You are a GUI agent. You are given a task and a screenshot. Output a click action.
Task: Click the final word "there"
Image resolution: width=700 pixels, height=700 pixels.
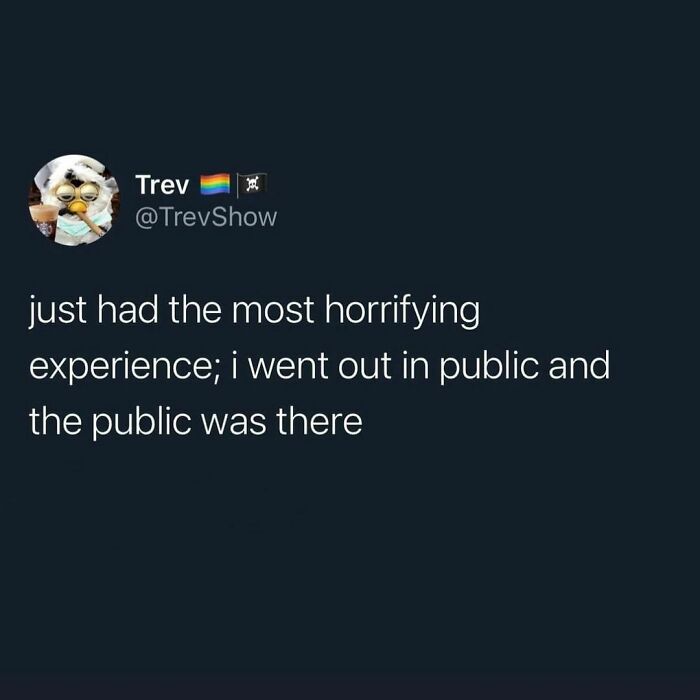[x=319, y=421]
